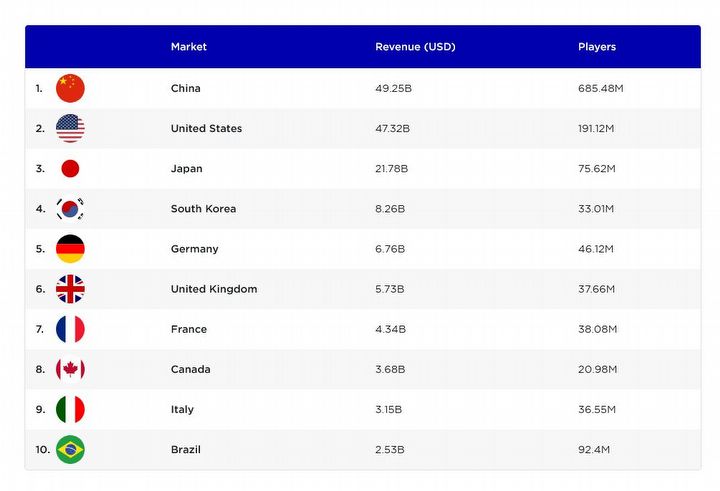Sort by the Market column header

tap(189, 47)
